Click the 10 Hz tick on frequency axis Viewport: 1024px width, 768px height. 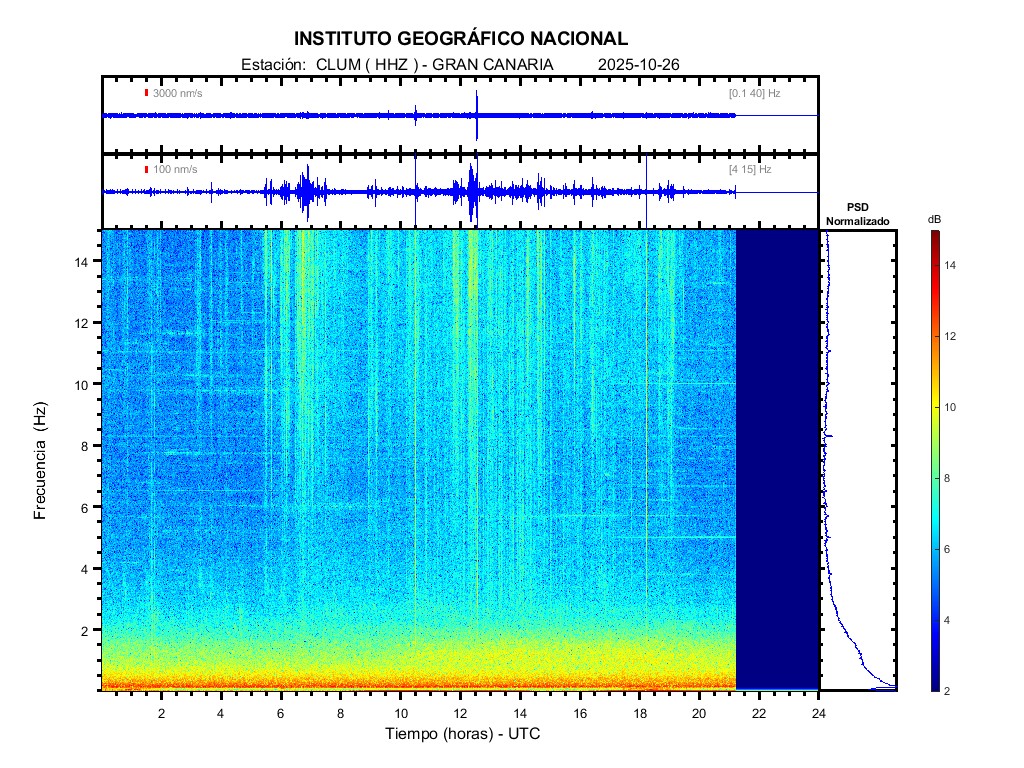84,384
